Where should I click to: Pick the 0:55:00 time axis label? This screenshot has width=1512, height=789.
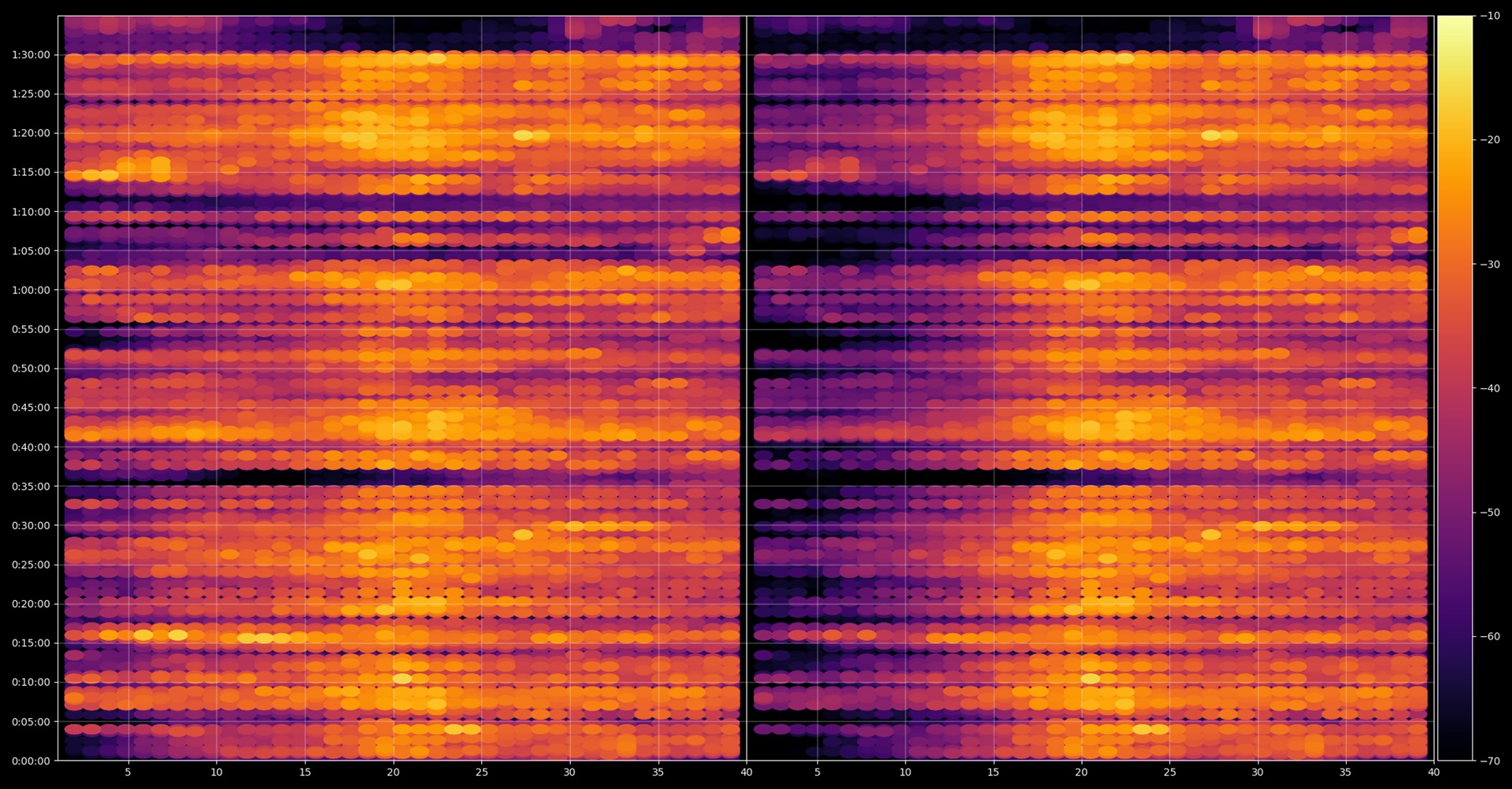[31, 329]
